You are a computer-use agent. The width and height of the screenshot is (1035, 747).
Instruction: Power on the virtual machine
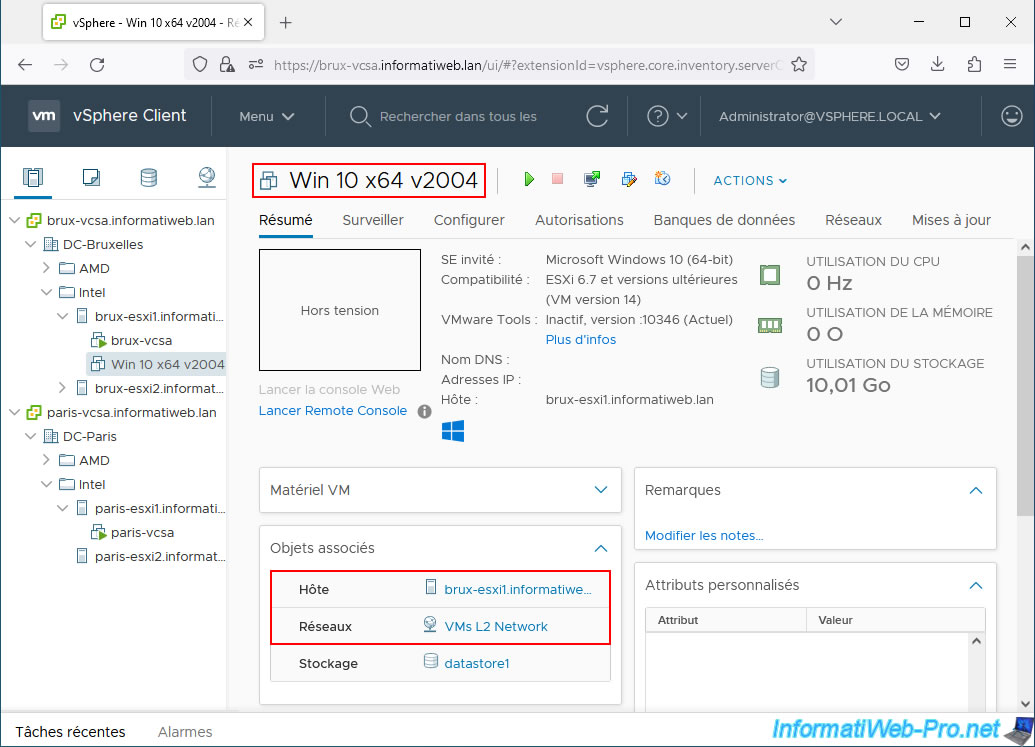point(529,179)
